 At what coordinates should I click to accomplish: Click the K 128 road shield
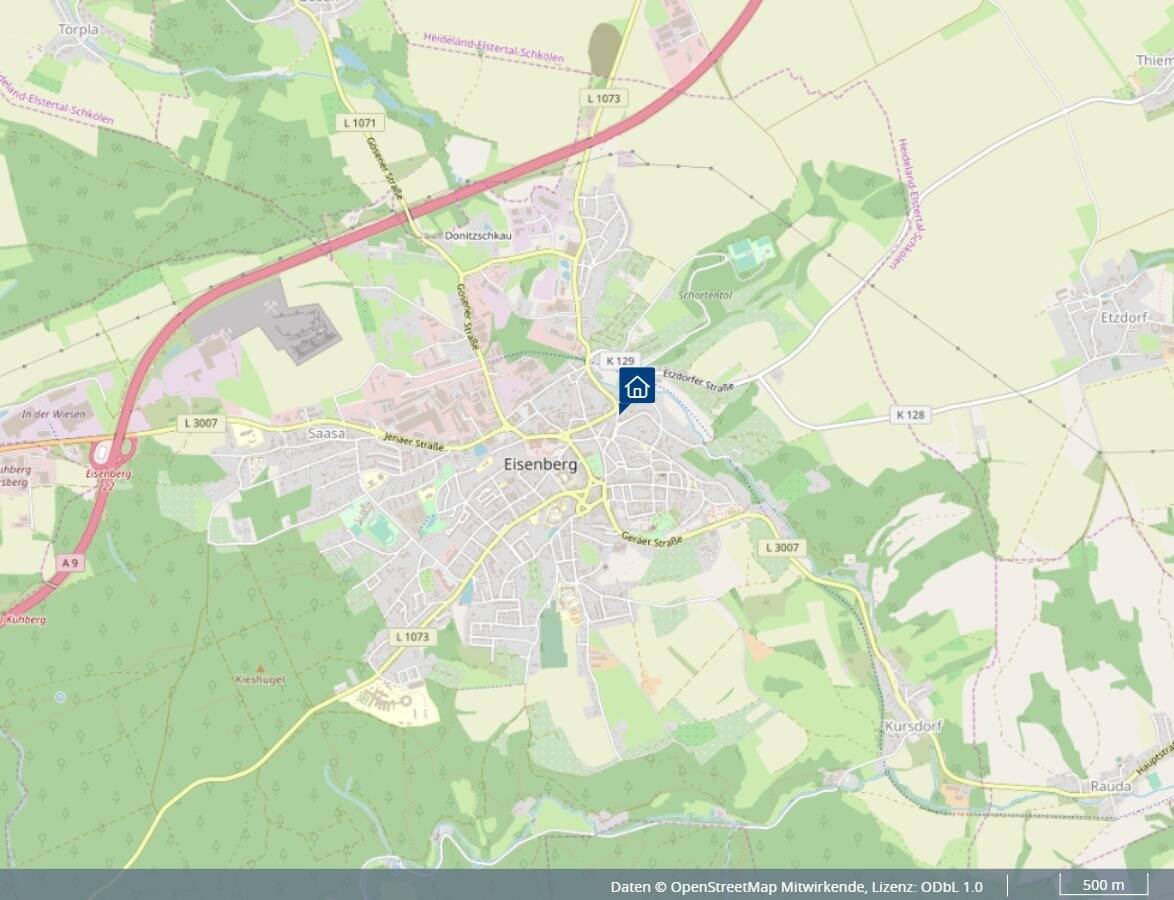910,414
